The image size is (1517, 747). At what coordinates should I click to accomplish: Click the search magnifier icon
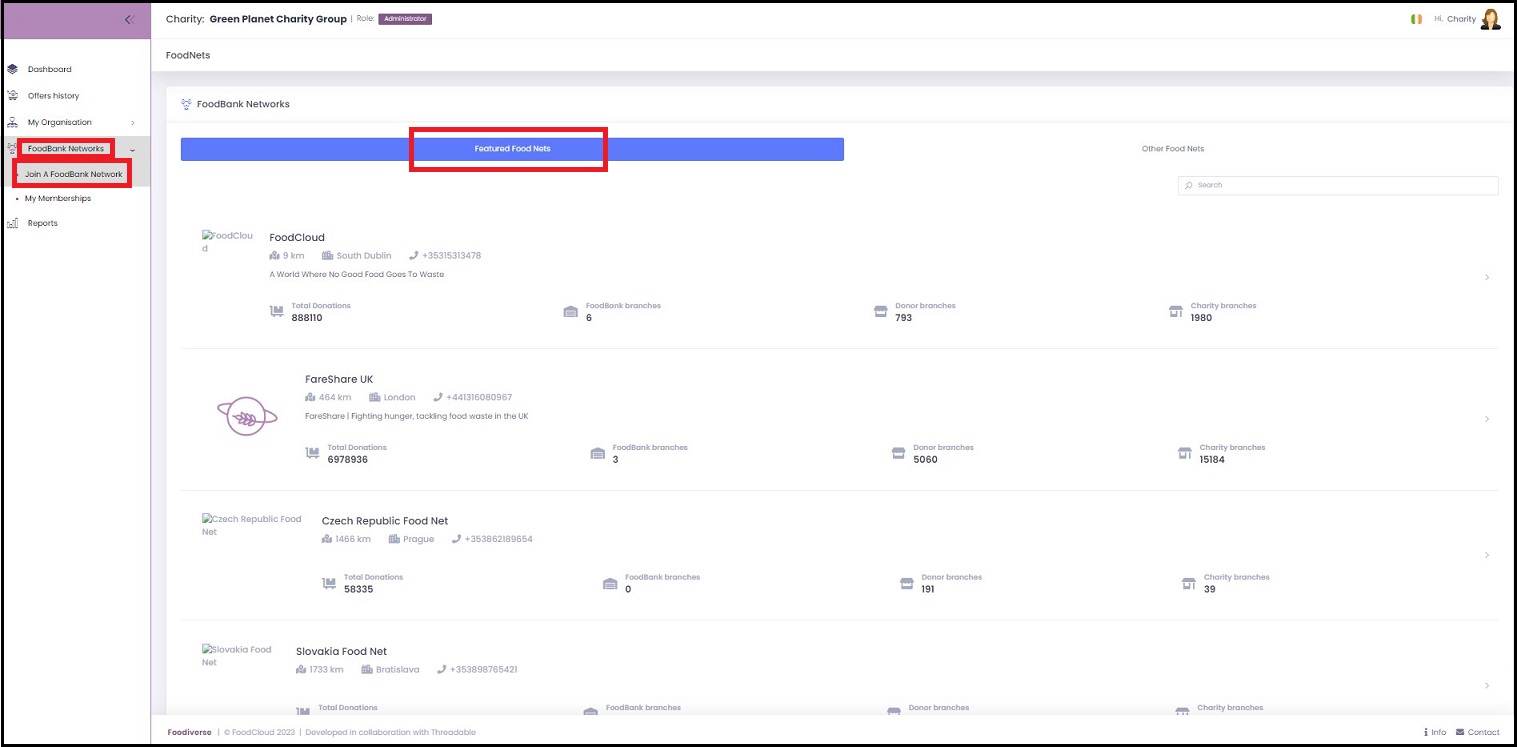pos(1189,185)
